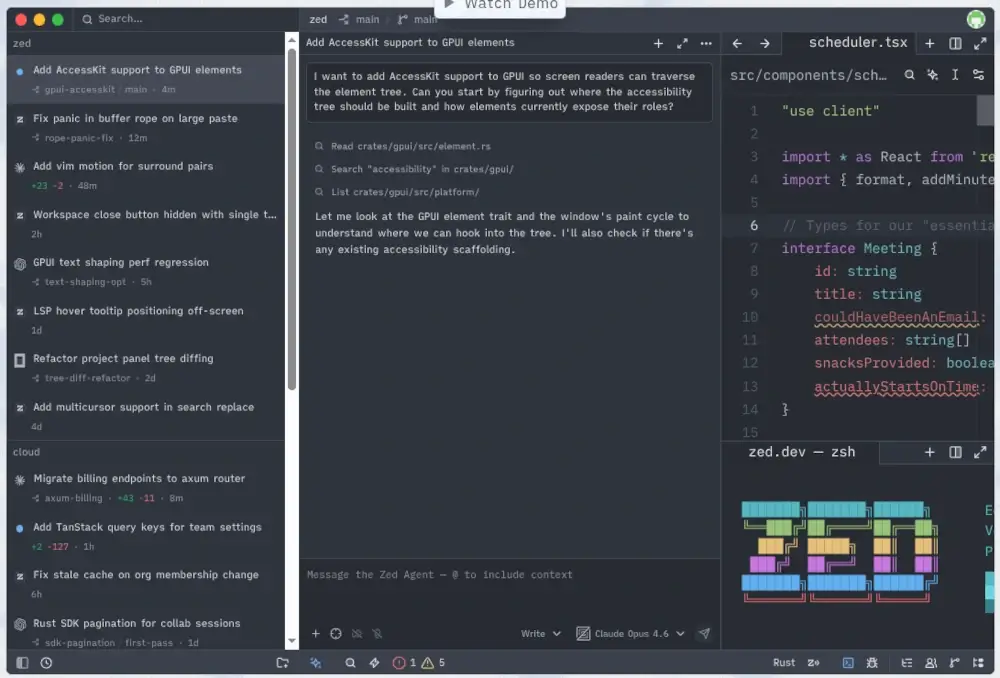Maximize the terminal panel
This screenshot has width=1000, height=678.
click(x=980, y=452)
